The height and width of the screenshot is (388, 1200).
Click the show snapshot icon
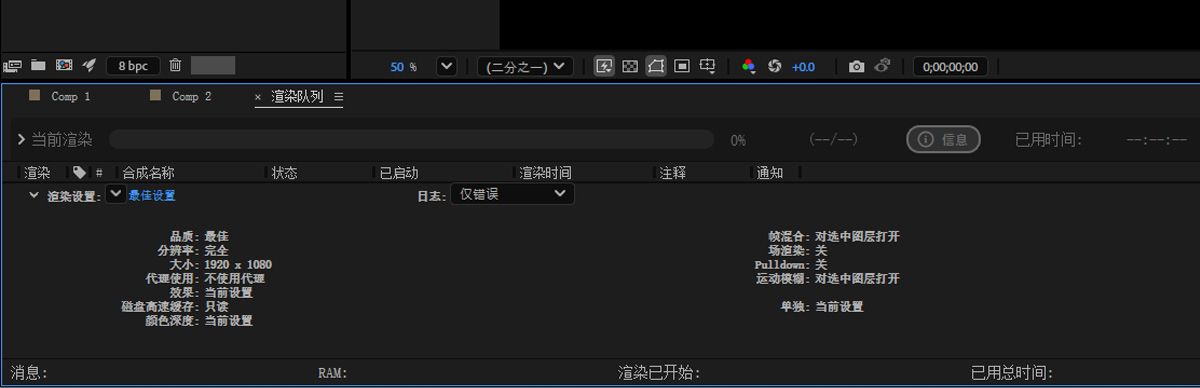tap(882, 66)
